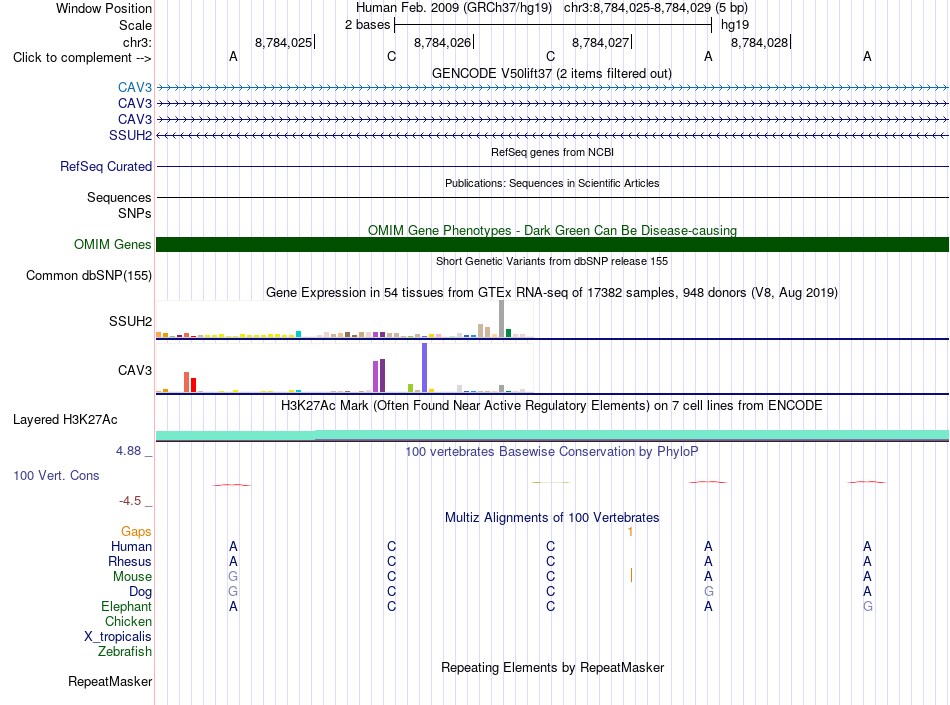Screen dimensions: 950x705
Task: Click 'RefSeq genes from NCBI' title
Action: pos(552,153)
